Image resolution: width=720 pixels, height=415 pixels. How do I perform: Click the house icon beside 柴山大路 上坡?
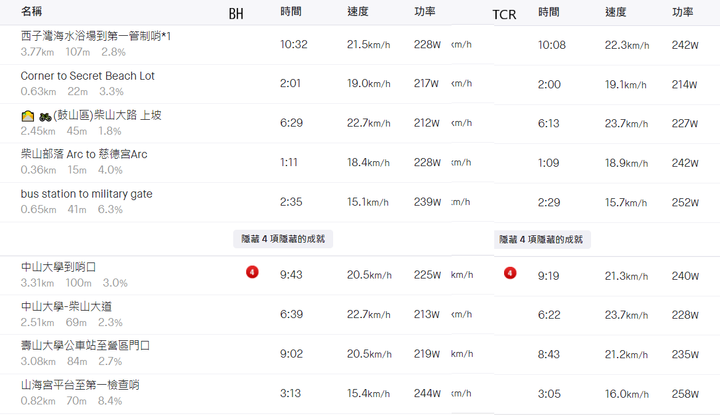(x=28, y=116)
